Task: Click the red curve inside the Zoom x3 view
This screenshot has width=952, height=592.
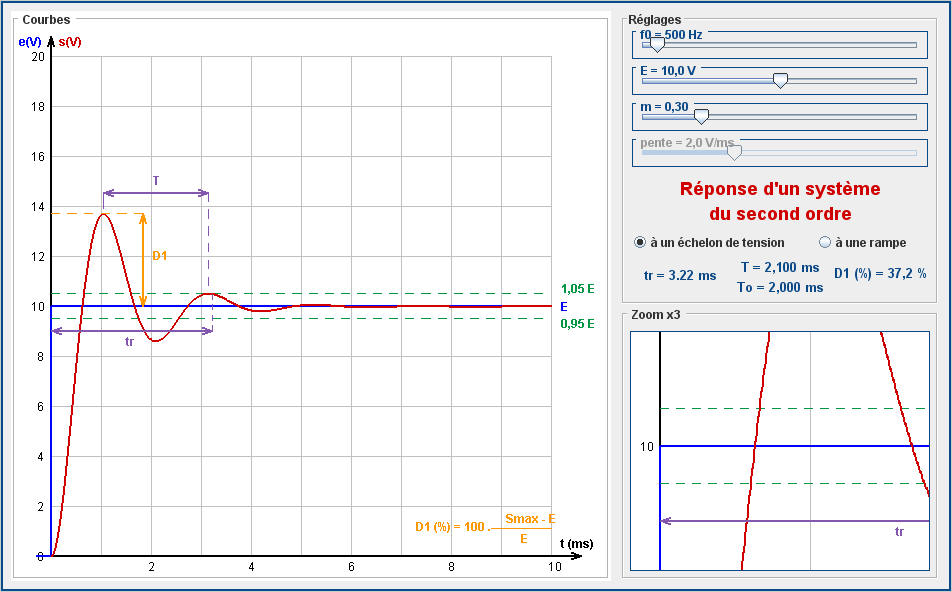Action: [755, 446]
